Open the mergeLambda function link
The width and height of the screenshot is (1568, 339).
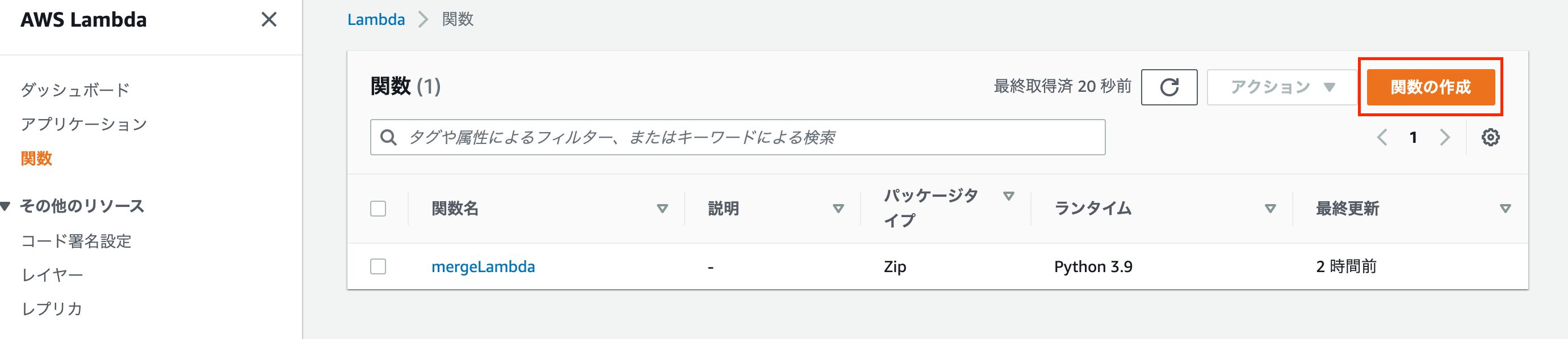[x=483, y=266]
